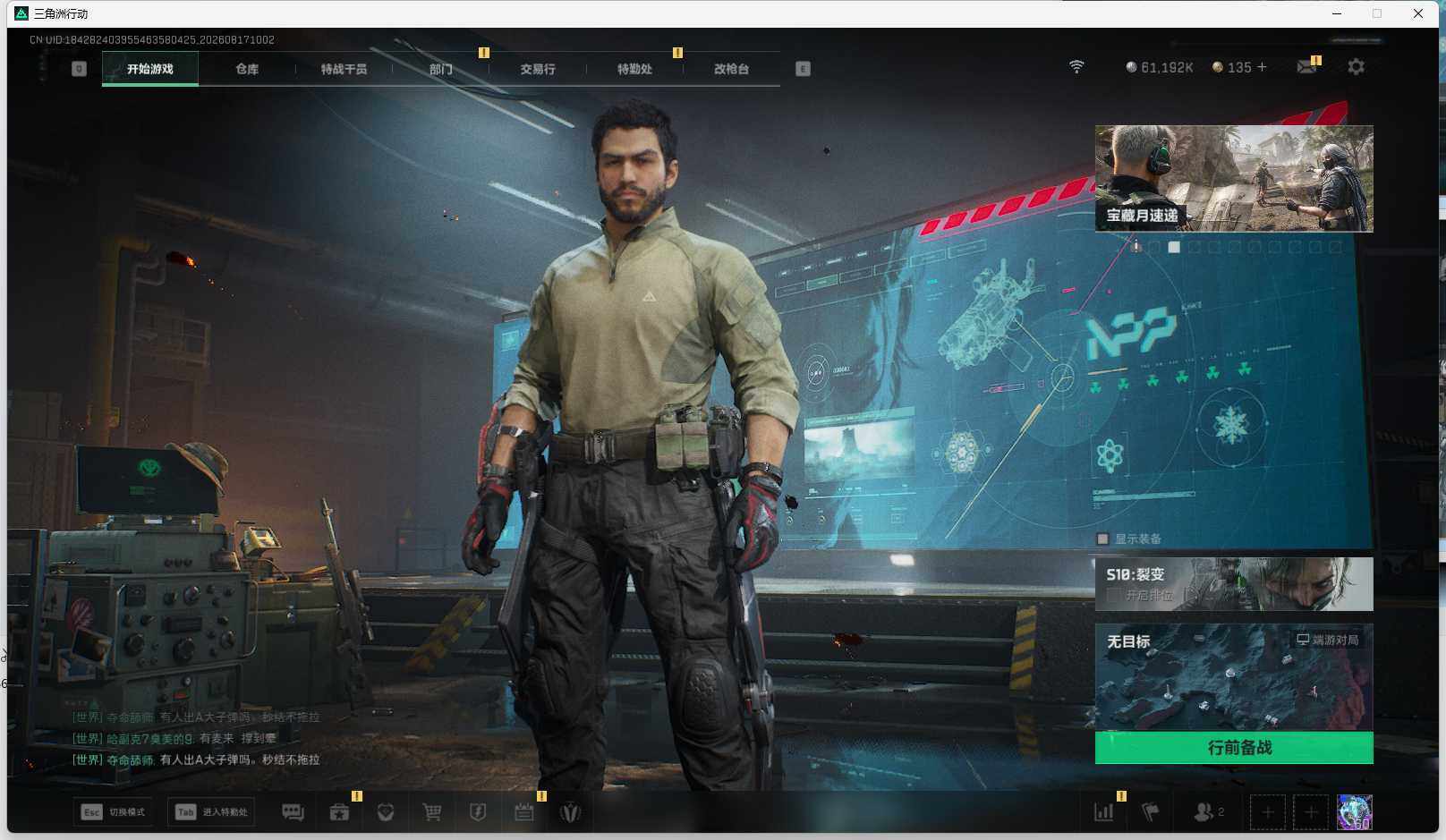Open the friends list icon showing 2
Image resolution: width=1446 pixels, height=840 pixels.
(1209, 812)
